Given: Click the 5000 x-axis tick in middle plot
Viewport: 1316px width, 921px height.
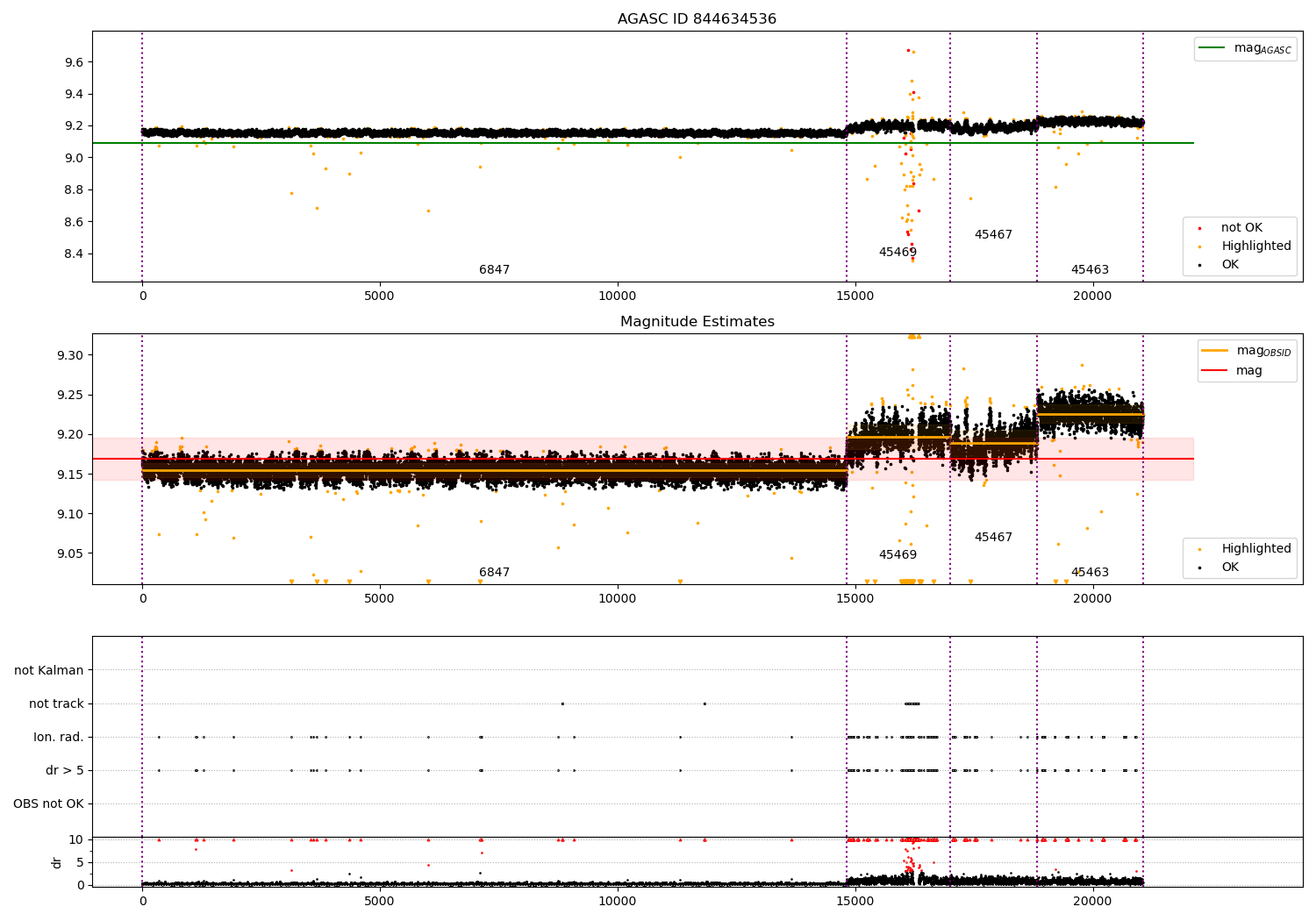Looking at the screenshot, I should pyautogui.click(x=380, y=599).
